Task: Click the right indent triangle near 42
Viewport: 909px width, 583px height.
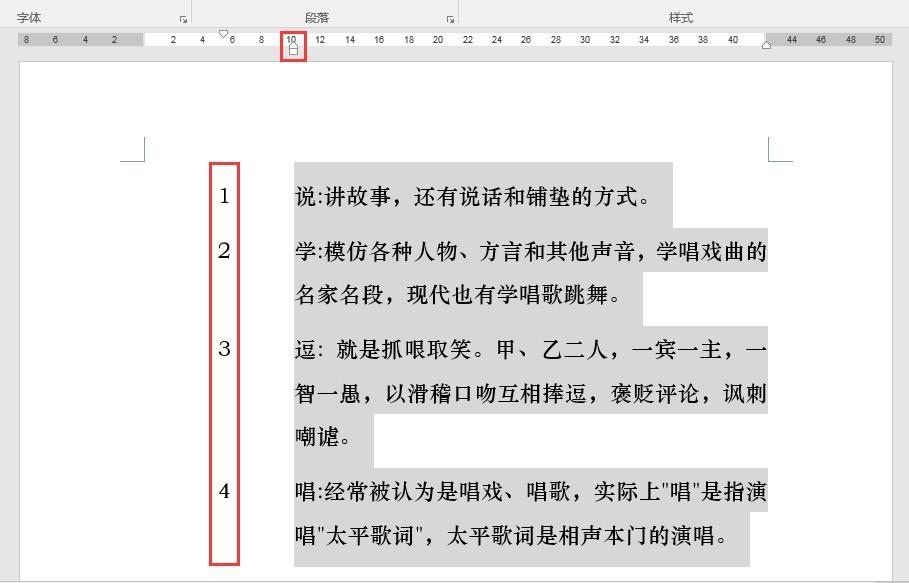Action: pyautogui.click(x=765, y=44)
